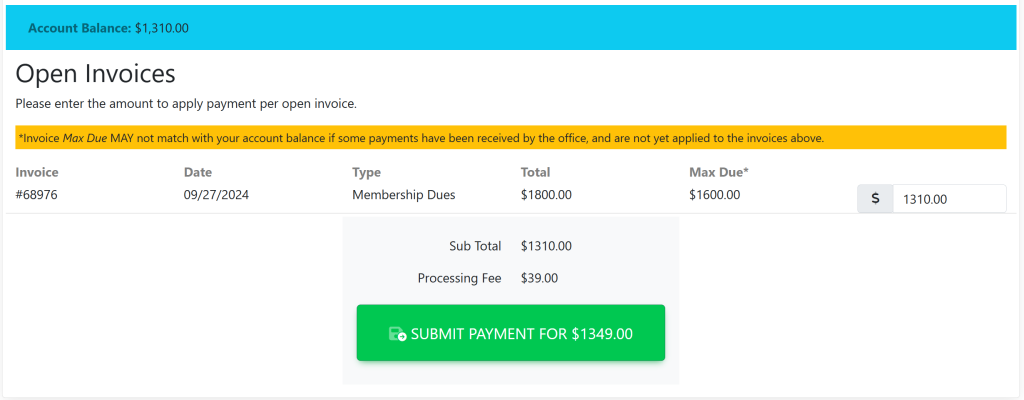This screenshot has height=400, width=1024.
Task: Click the invoice payment amount input field
Action: (x=948, y=199)
